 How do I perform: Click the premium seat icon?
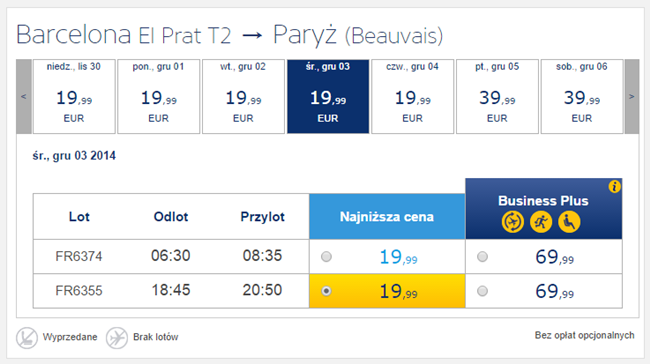click(x=569, y=222)
